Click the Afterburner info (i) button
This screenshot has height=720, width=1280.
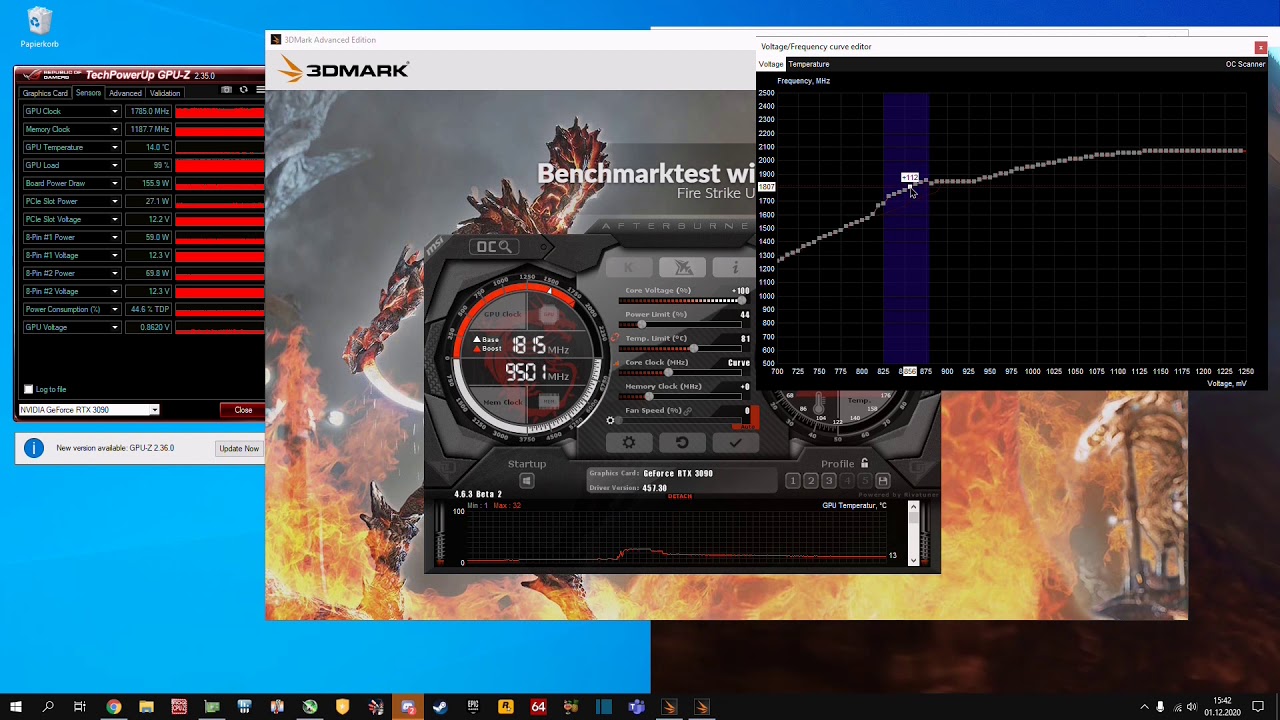click(x=735, y=267)
